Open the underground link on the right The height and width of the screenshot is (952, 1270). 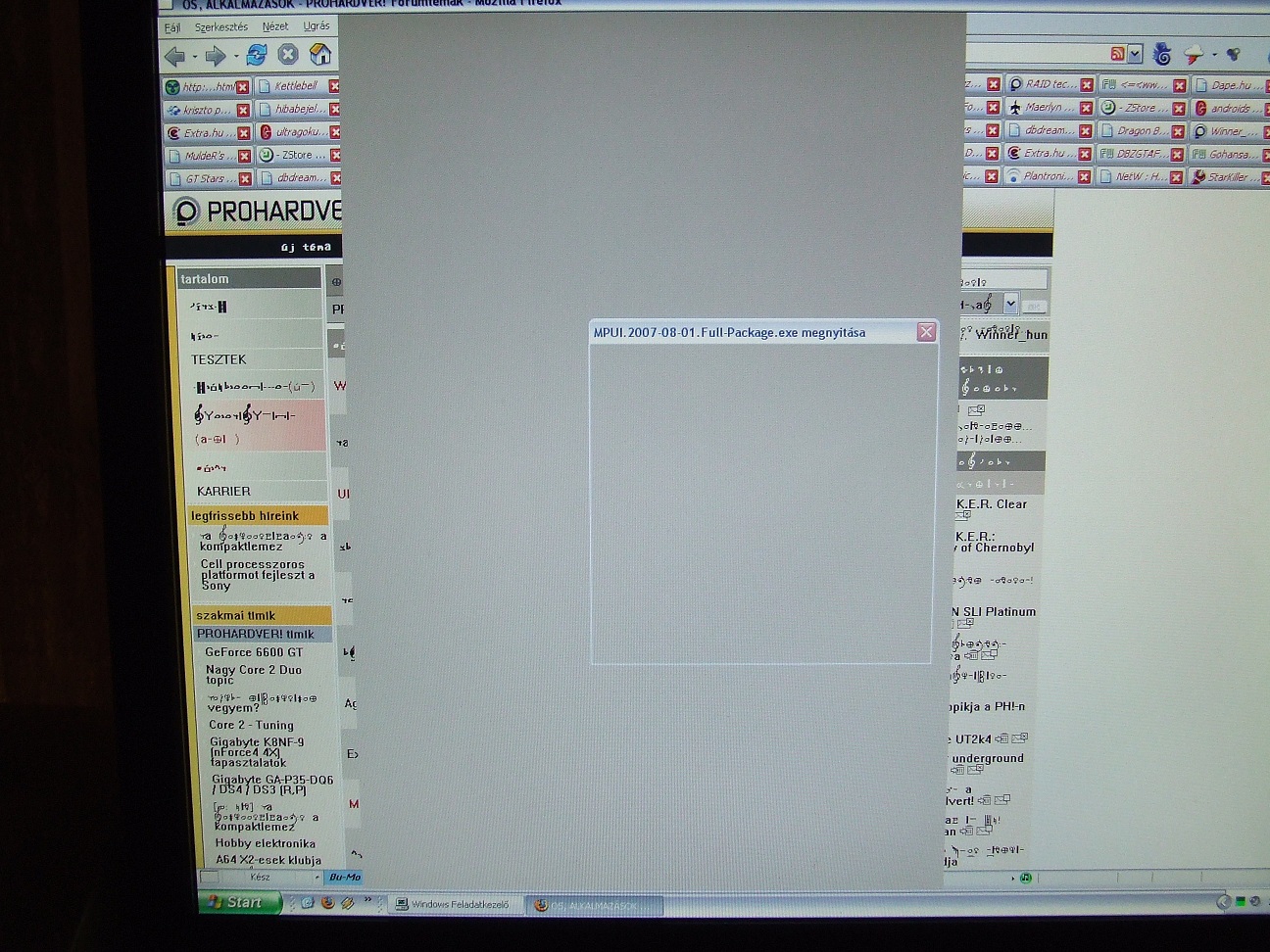tap(988, 758)
